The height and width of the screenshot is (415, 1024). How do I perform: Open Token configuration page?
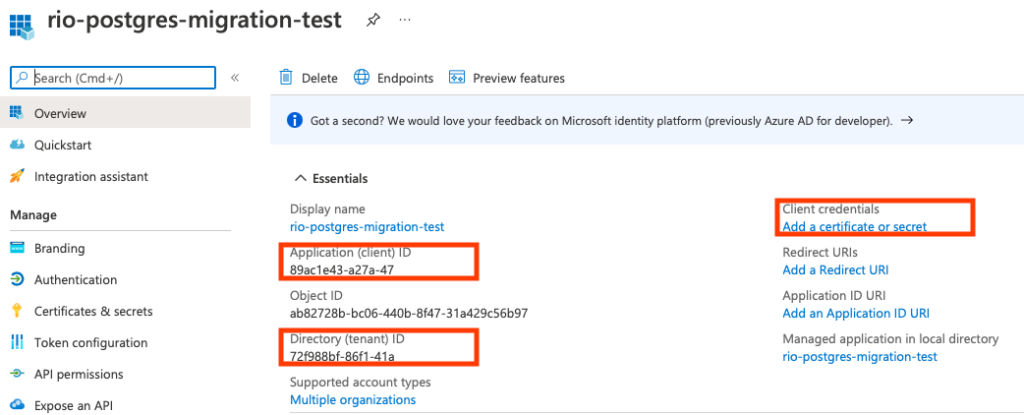pos(91,342)
